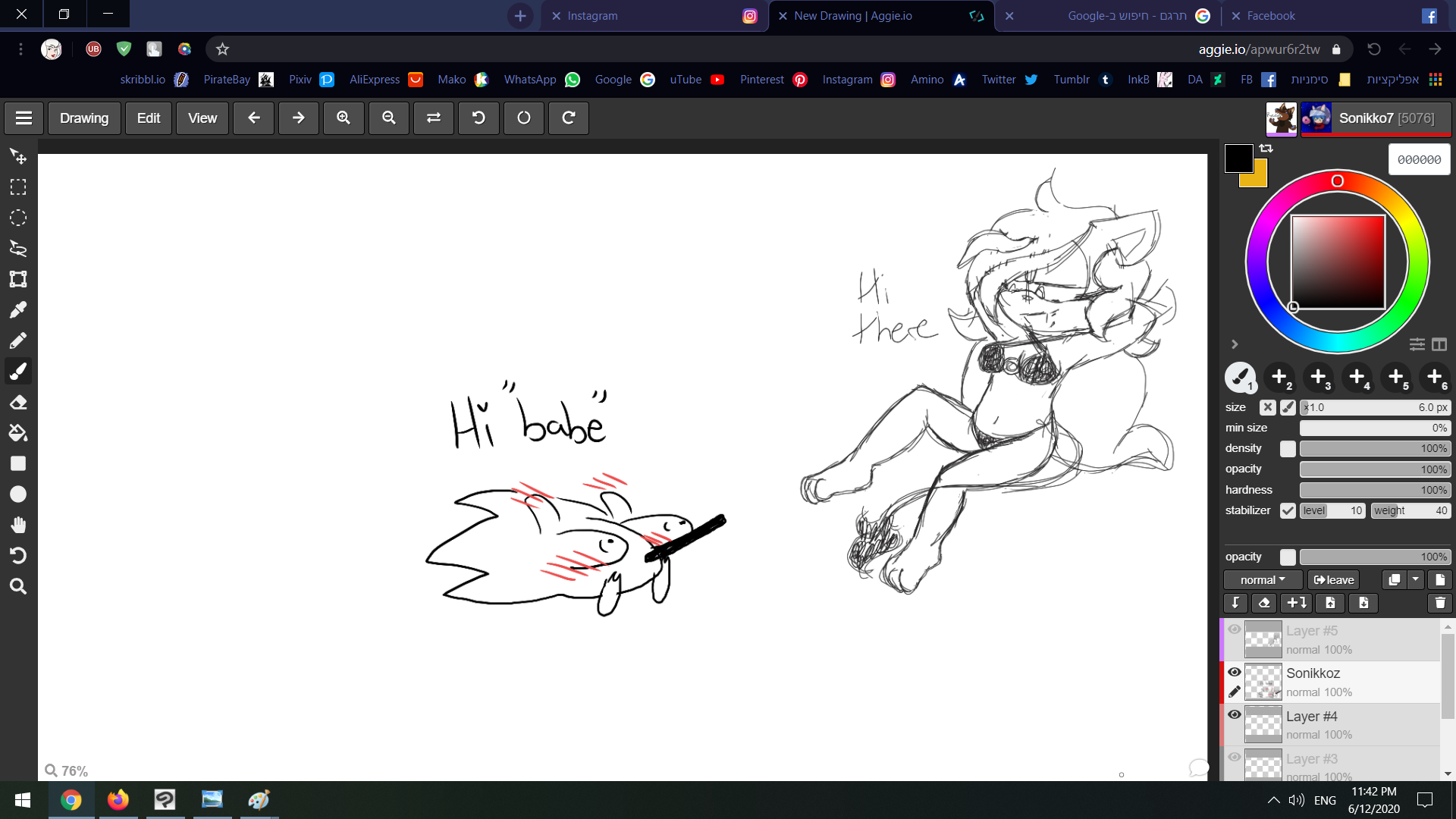Select the eraser tool in left toolbar
The width and height of the screenshot is (1456, 819).
[x=18, y=403]
